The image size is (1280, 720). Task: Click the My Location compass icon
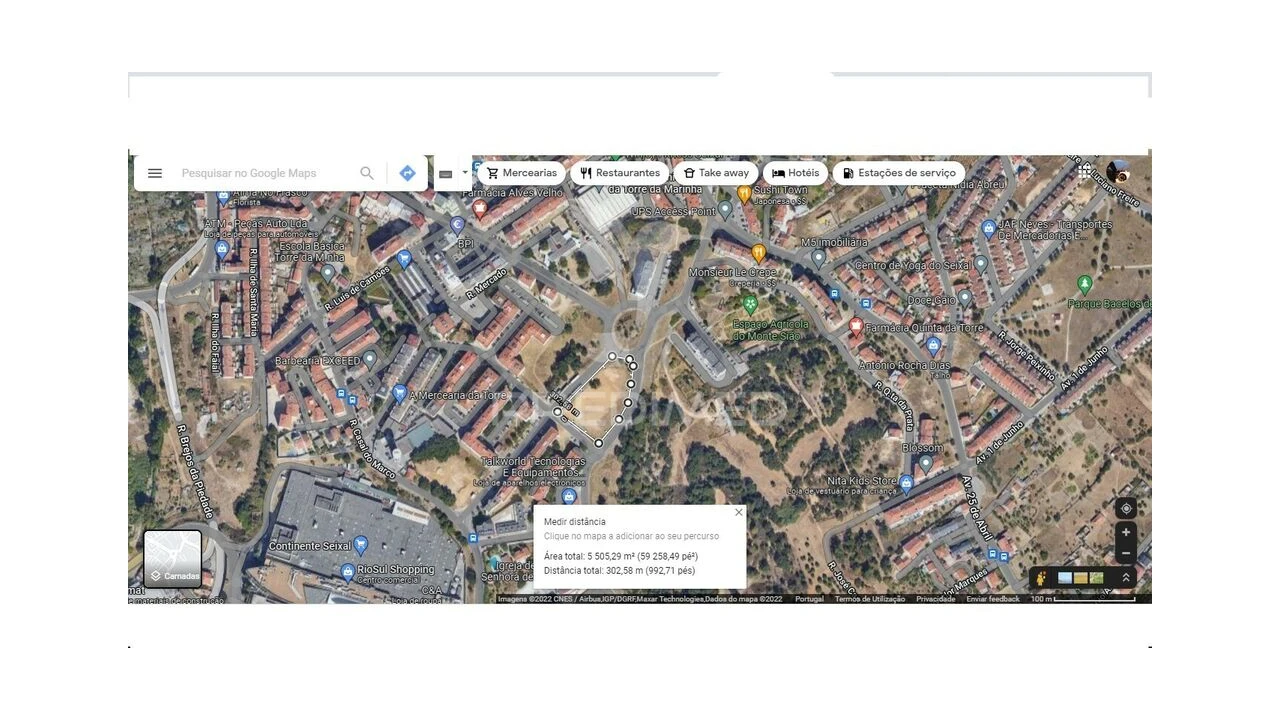click(1126, 508)
